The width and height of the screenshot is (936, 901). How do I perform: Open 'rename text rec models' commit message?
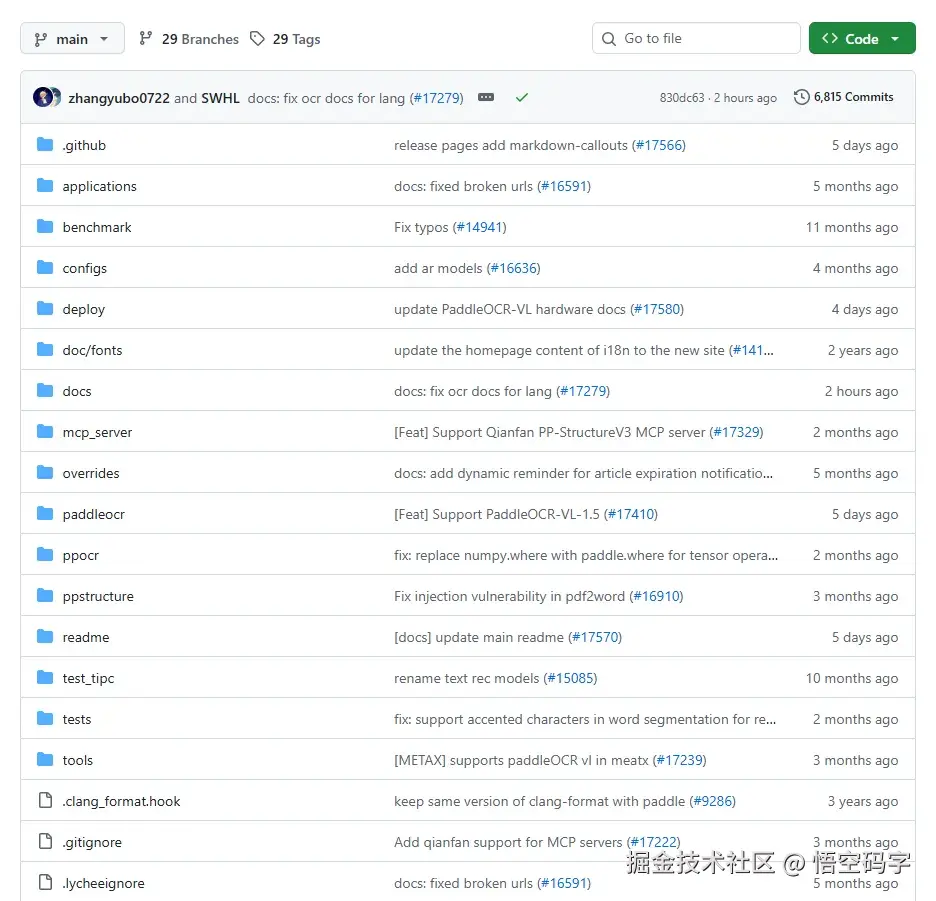tap(467, 679)
